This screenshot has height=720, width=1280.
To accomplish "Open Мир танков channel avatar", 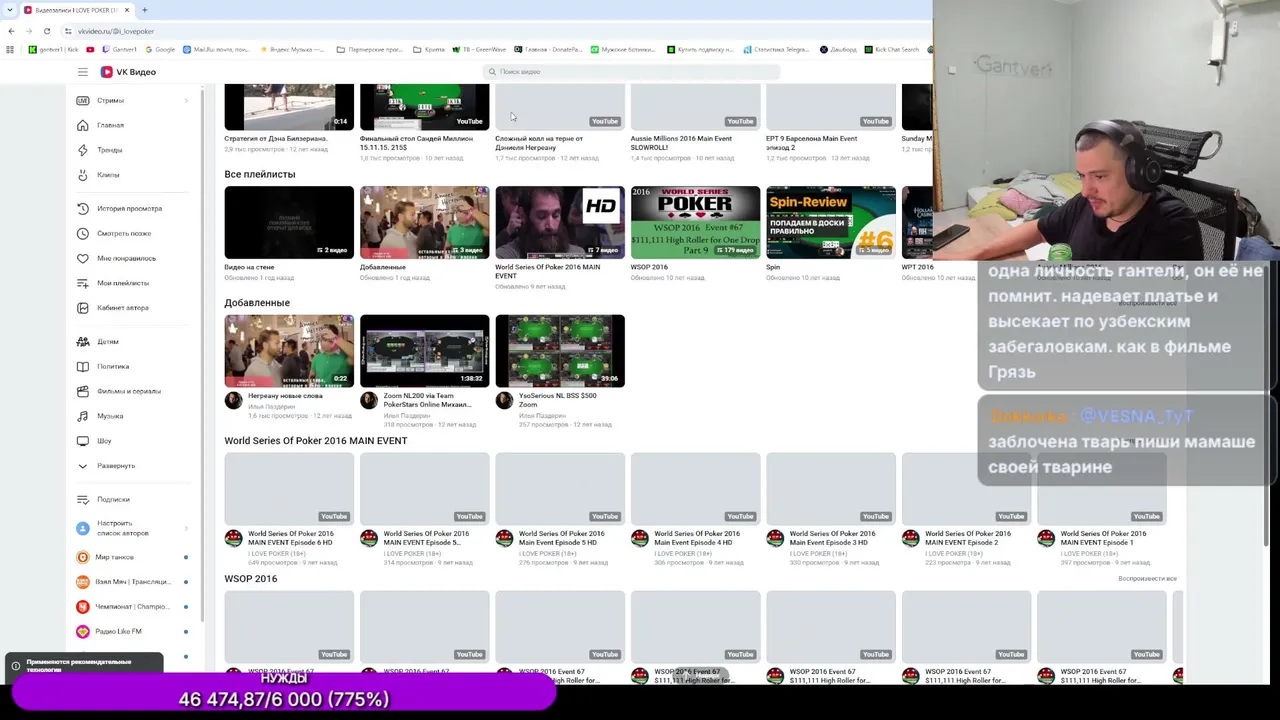I will pyautogui.click(x=83, y=557).
